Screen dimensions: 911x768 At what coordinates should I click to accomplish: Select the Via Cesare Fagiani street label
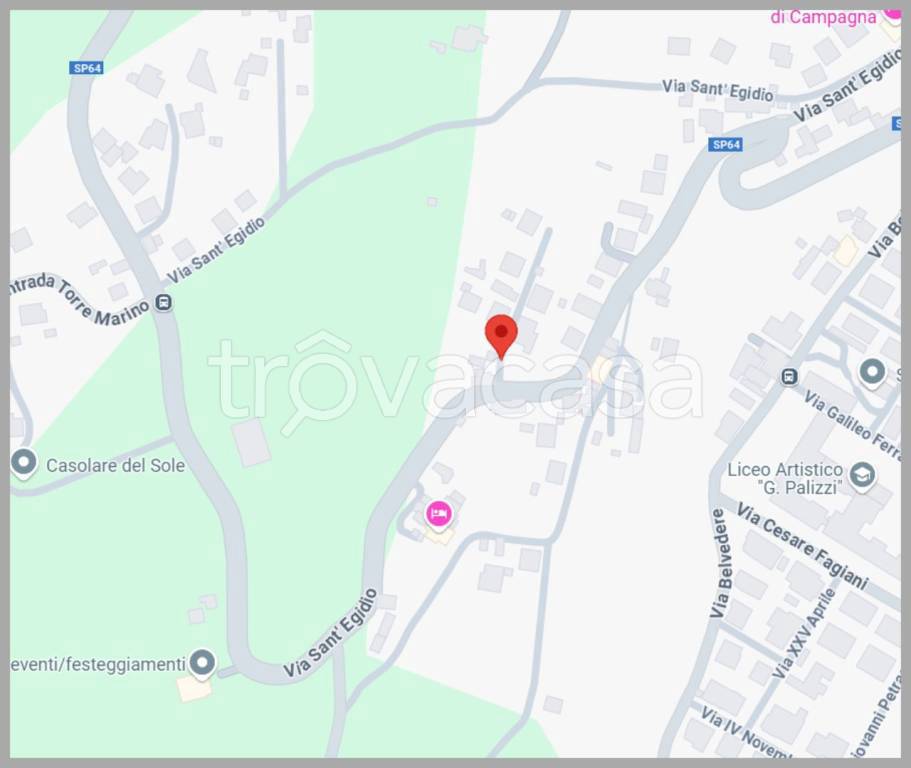pos(802,546)
